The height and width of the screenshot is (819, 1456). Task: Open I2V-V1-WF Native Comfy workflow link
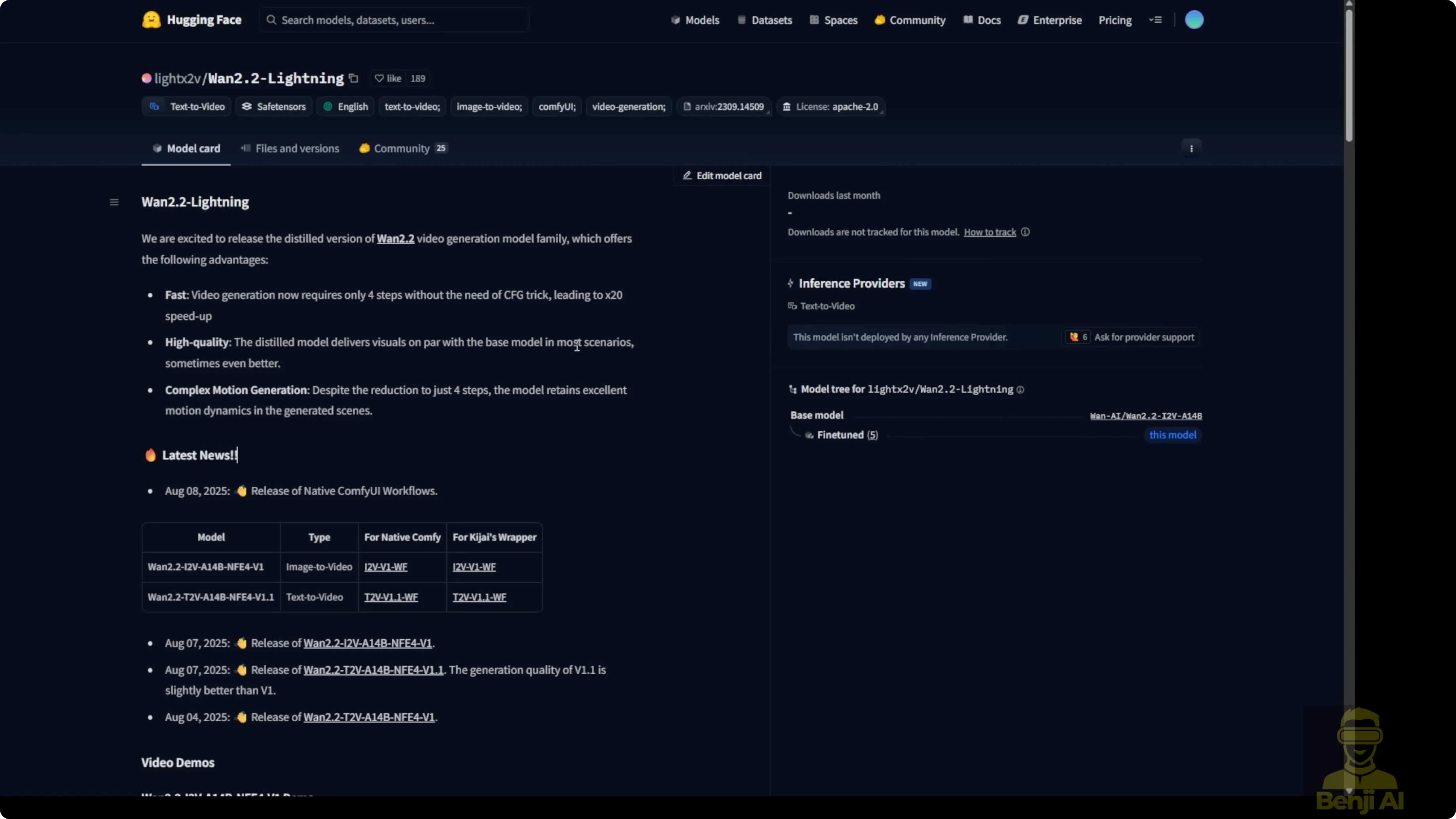coord(385,567)
